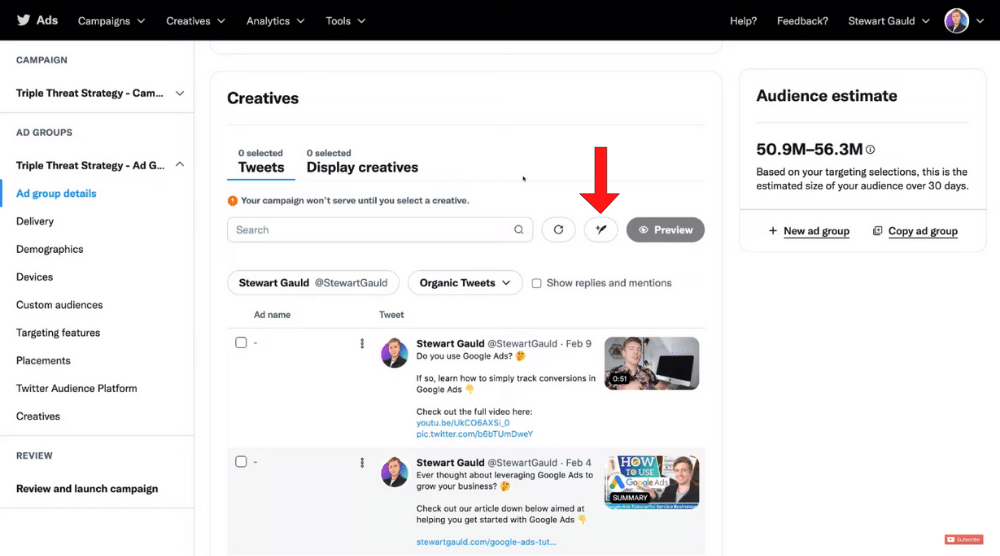Click the Tweet column header
Screen dimensions: 1000x556
[392, 315]
